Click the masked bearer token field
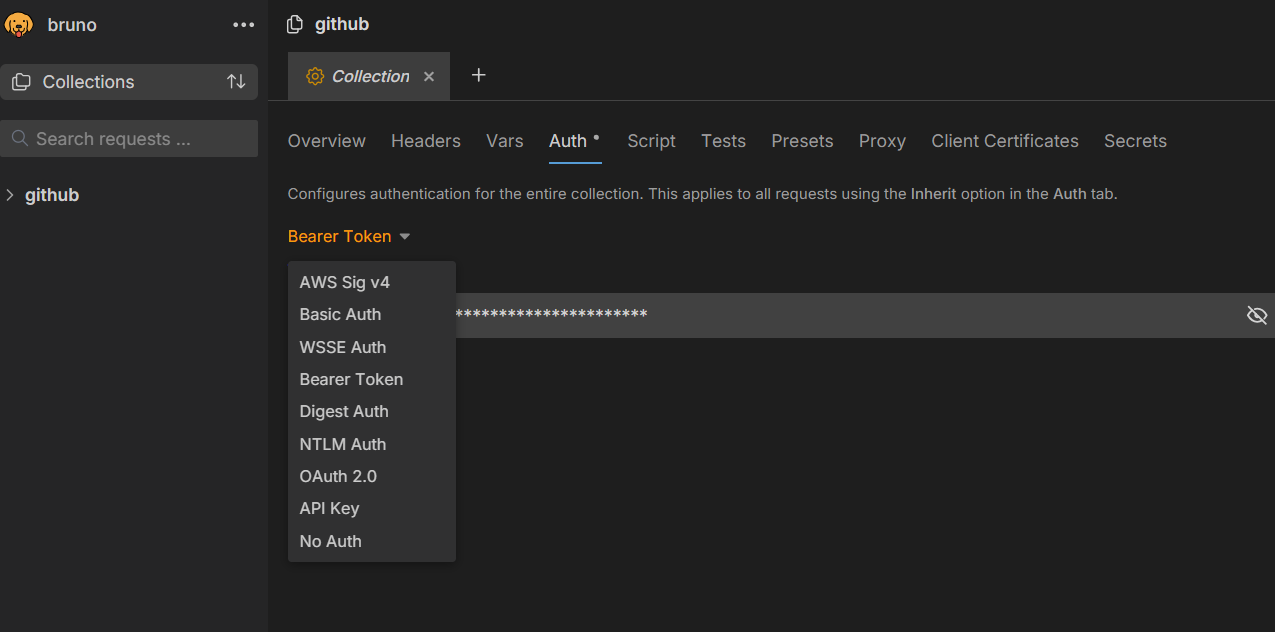 [781, 315]
